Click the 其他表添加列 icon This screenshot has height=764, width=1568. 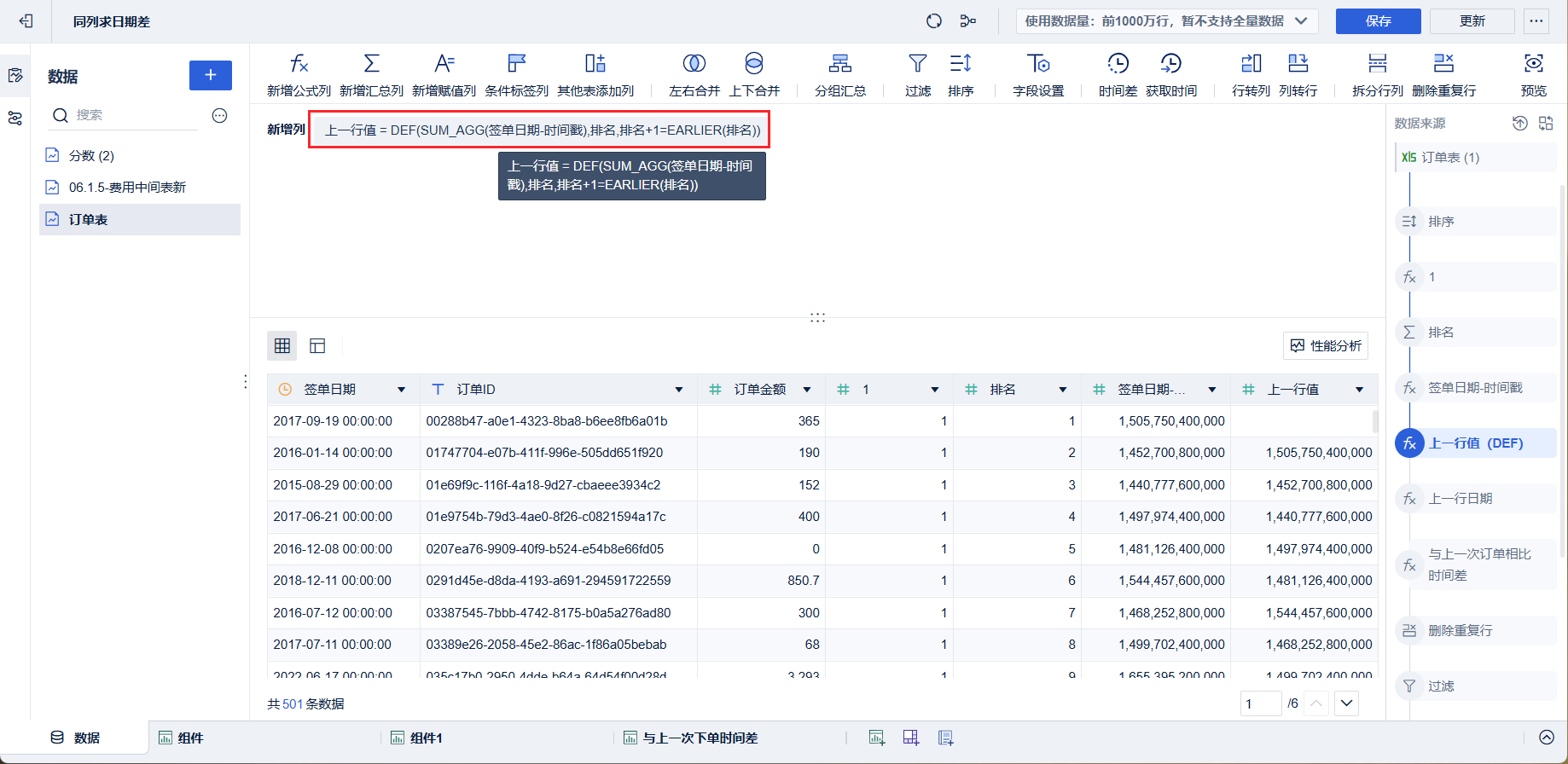point(595,75)
